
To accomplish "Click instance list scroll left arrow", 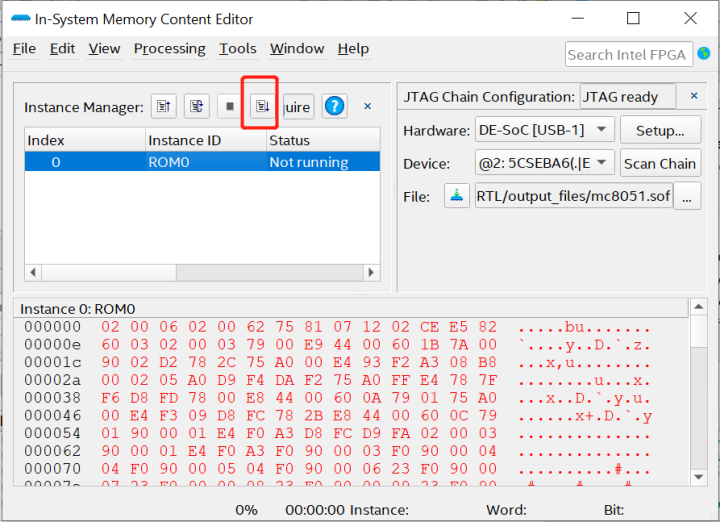I will click(x=33, y=272).
